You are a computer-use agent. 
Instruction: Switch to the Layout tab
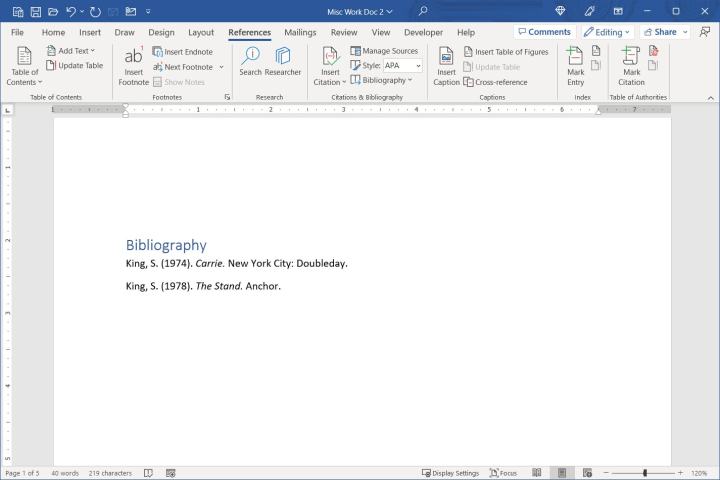pos(201,32)
